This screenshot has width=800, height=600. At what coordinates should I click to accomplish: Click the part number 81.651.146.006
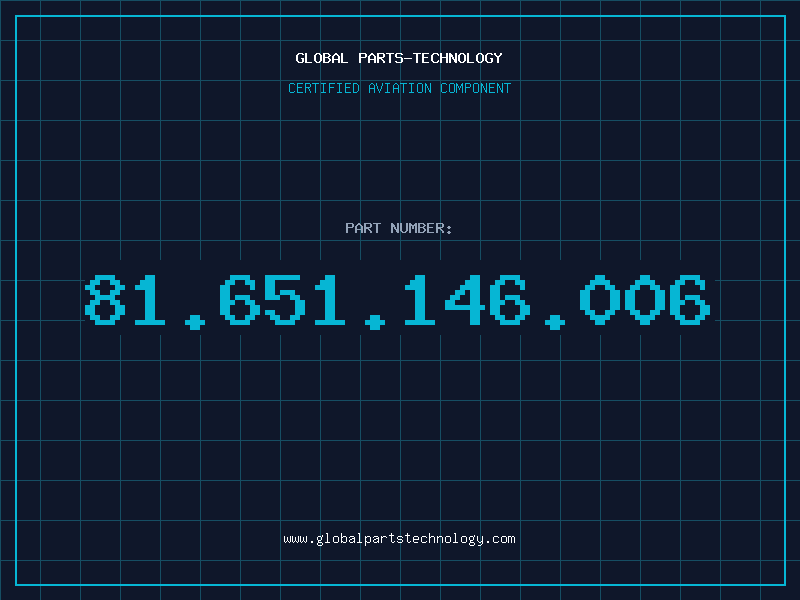pos(397,302)
